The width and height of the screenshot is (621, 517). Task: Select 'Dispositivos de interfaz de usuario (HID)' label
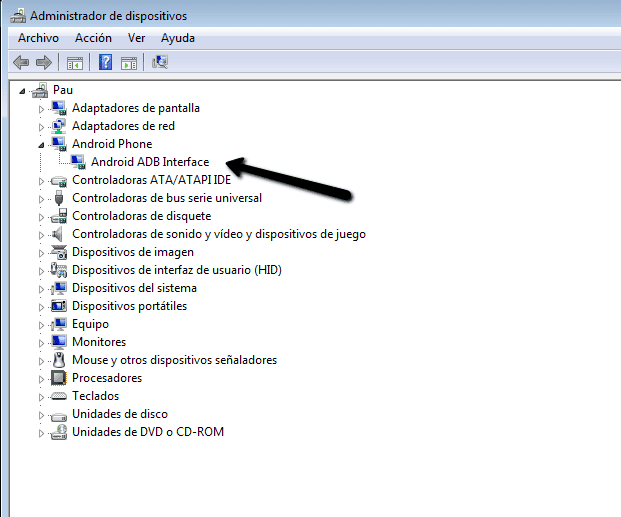[x=177, y=270]
